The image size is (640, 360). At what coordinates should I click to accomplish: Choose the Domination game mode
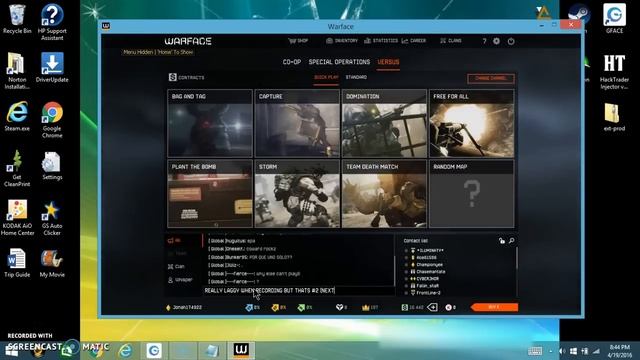click(384, 124)
